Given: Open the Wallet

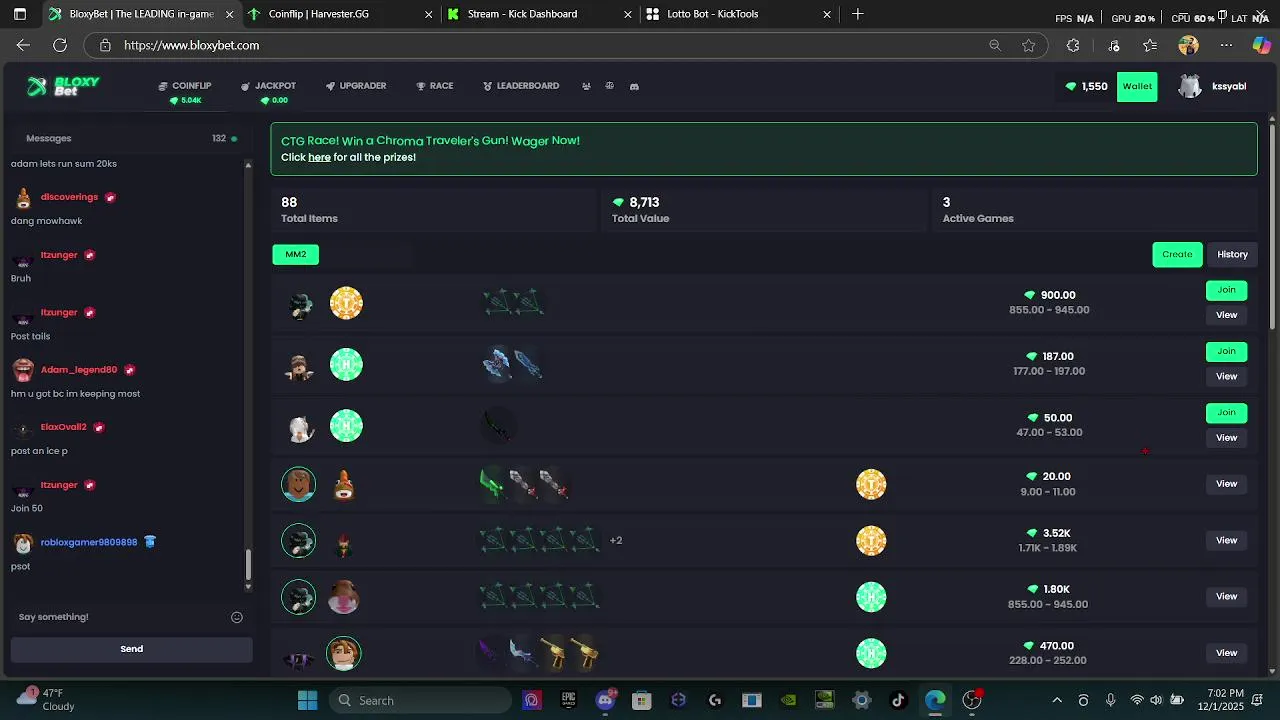Looking at the screenshot, I should (1137, 87).
